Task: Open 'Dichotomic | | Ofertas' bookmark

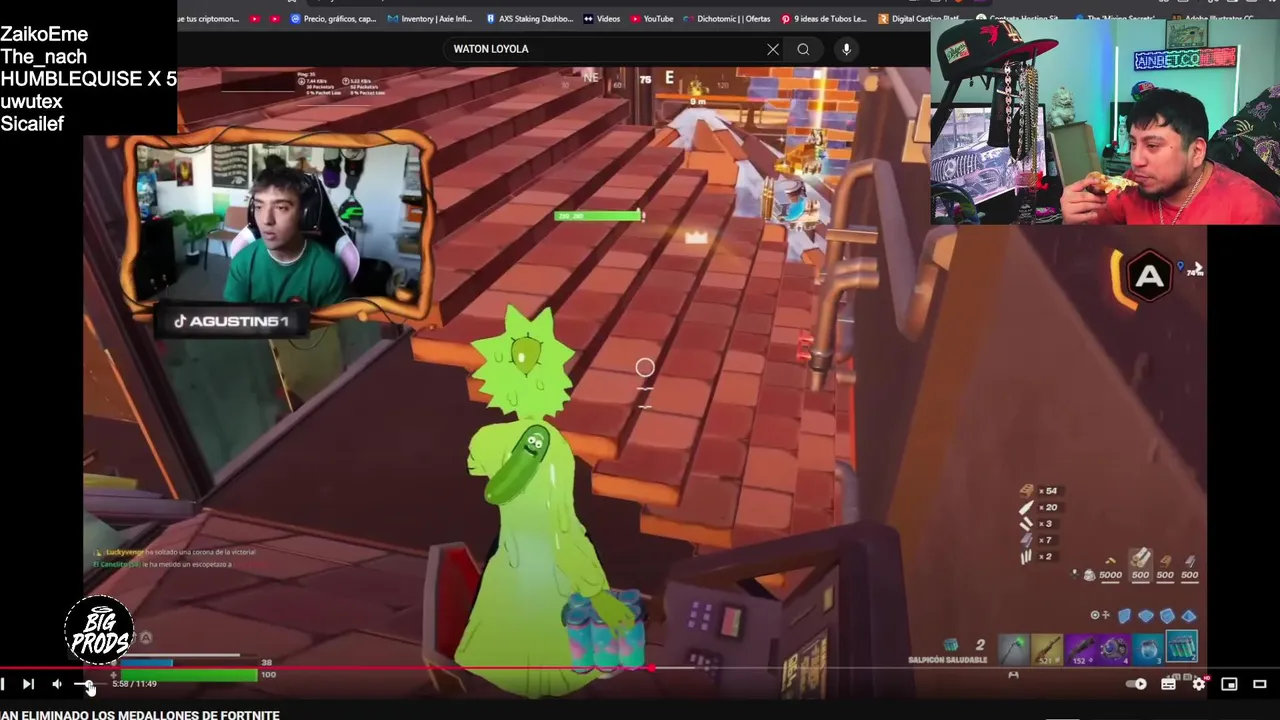Action: [727, 18]
